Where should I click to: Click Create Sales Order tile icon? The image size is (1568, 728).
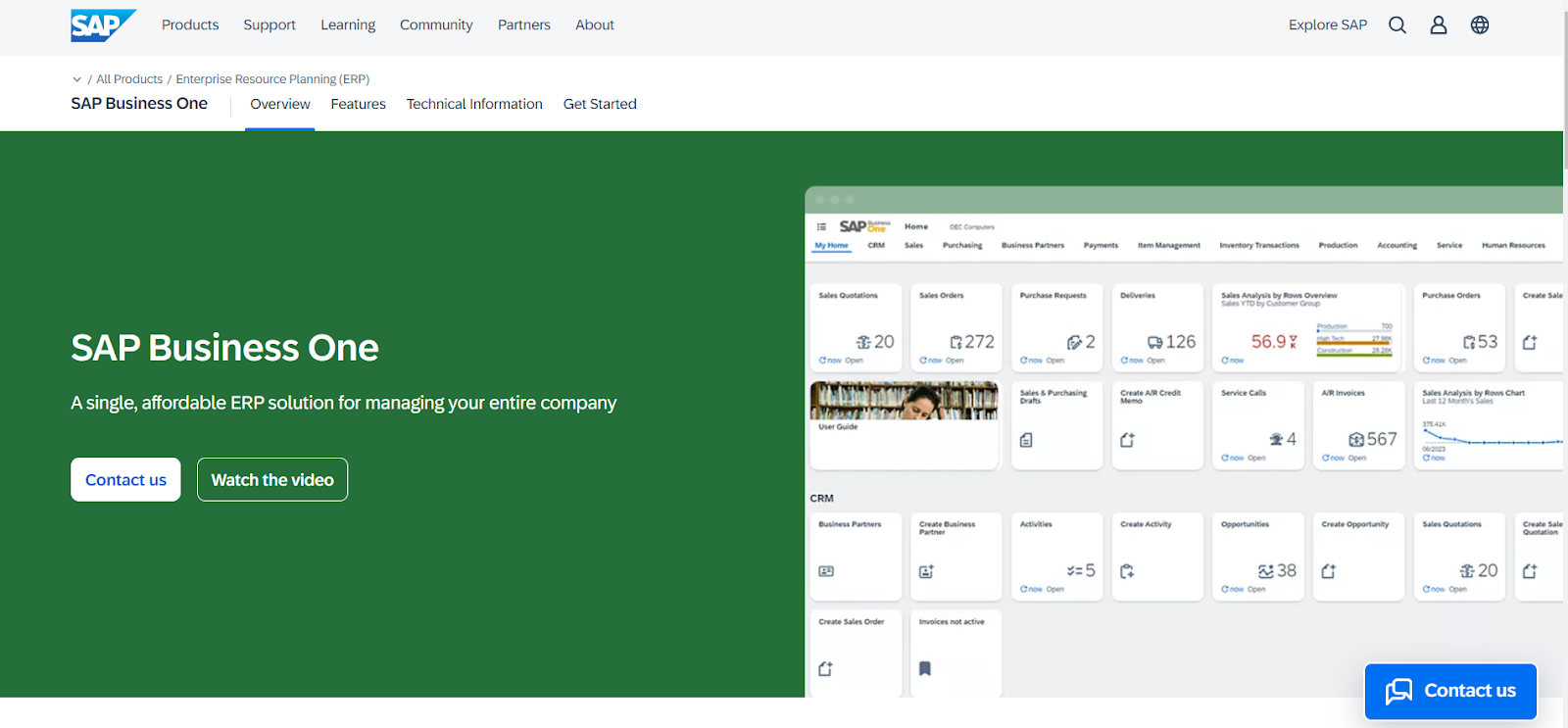pyautogui.click(x=825, y=669)
